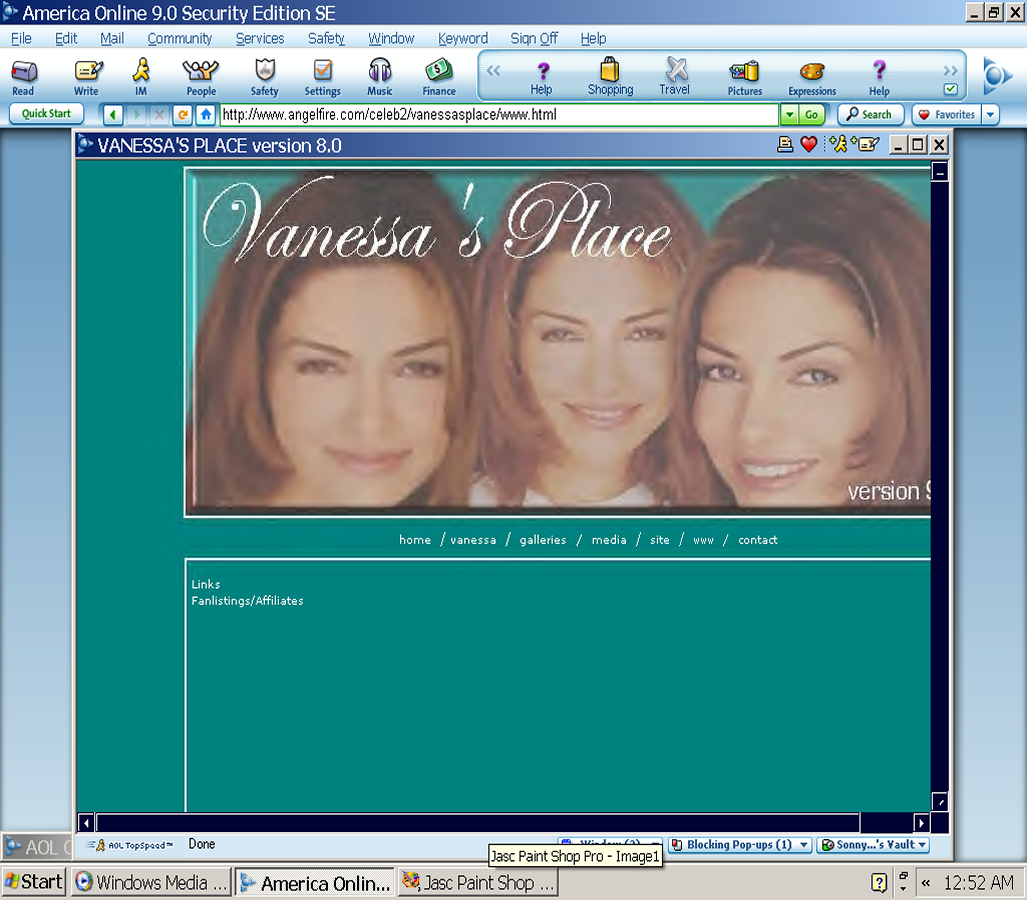Open the Services menu
This screenshot has height=900, width=1027.
(x=259, y=39)
